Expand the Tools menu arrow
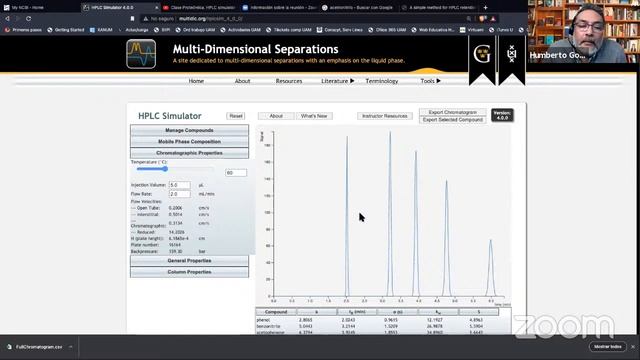The height and width of the screenshot is (360, 640). coord(439,81)
